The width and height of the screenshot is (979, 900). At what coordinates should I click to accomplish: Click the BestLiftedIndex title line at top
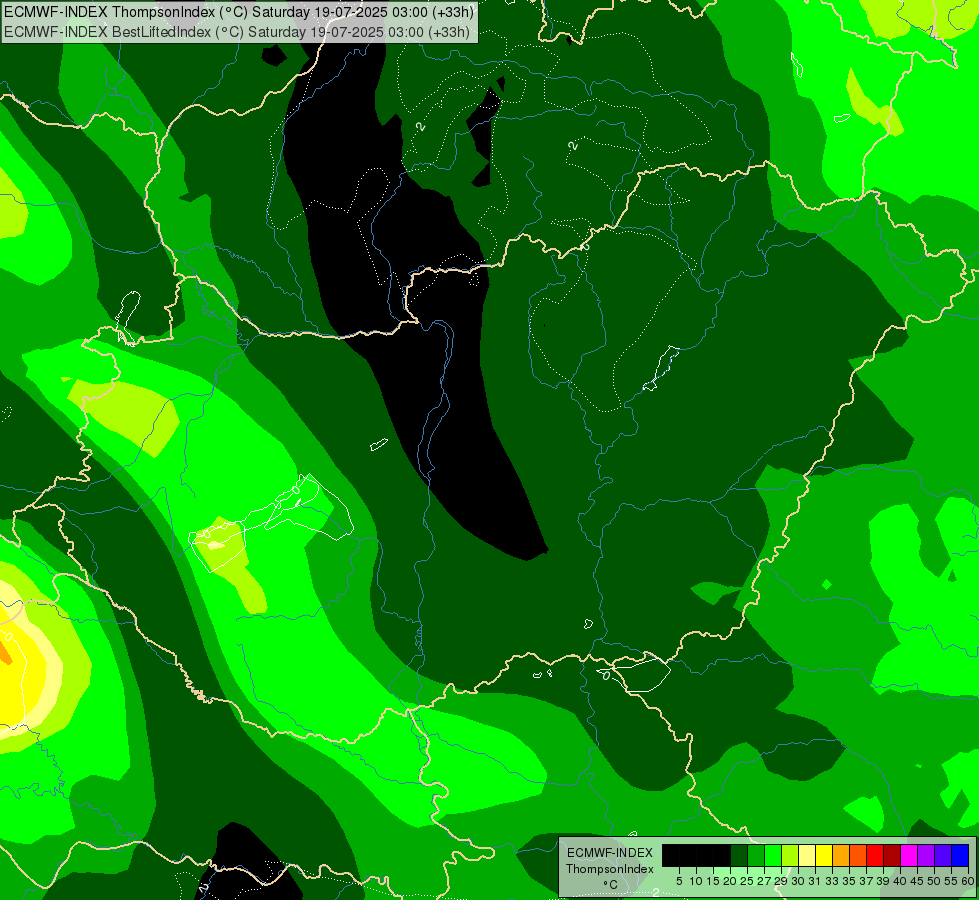coord(237,31)
